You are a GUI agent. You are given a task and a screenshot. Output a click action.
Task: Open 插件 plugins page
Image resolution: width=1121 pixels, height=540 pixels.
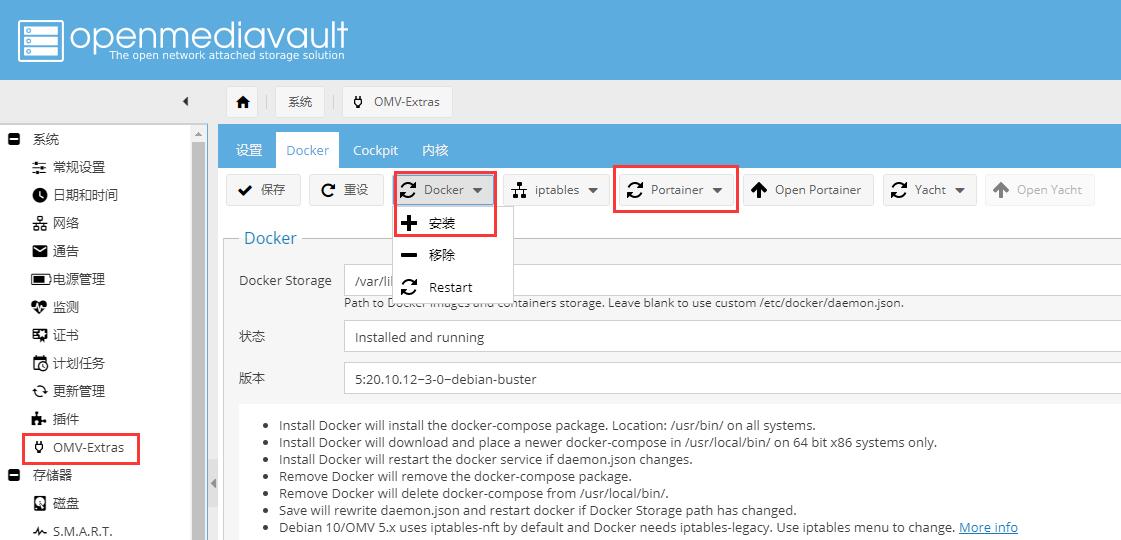[65, 419]
